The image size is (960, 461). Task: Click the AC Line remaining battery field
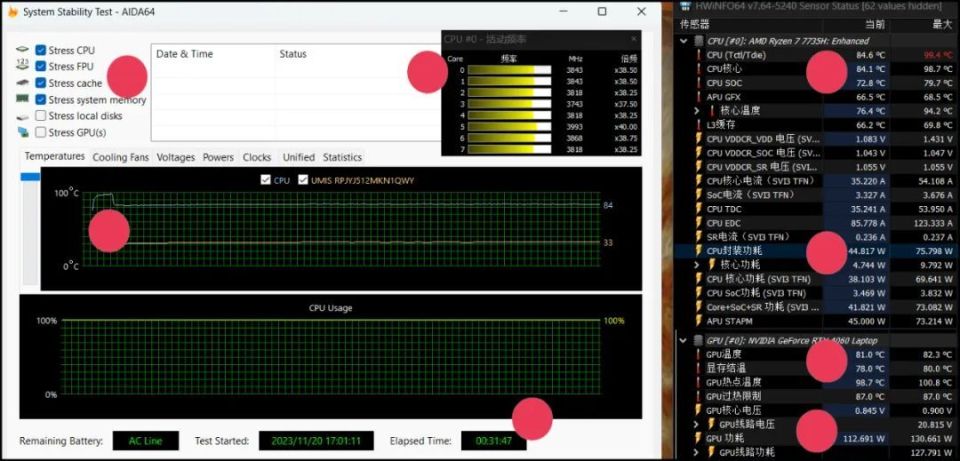145,441
